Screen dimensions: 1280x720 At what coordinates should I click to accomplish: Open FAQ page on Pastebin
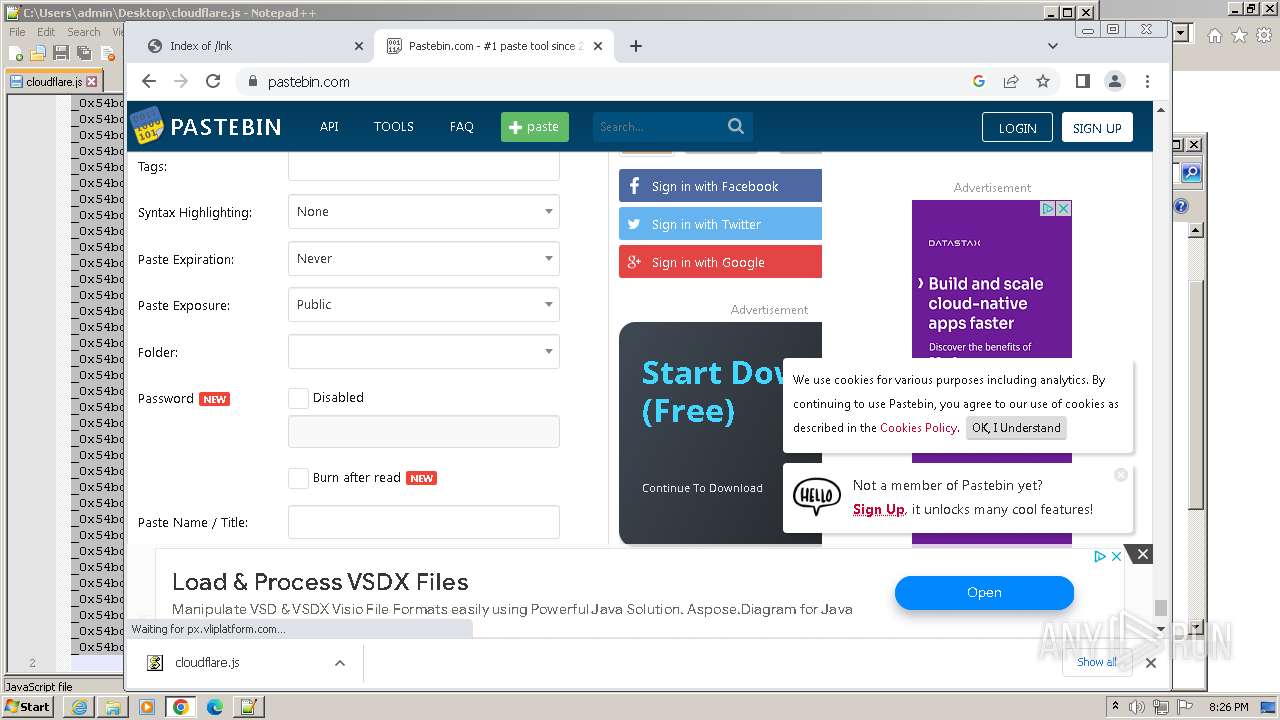(462, 127)
